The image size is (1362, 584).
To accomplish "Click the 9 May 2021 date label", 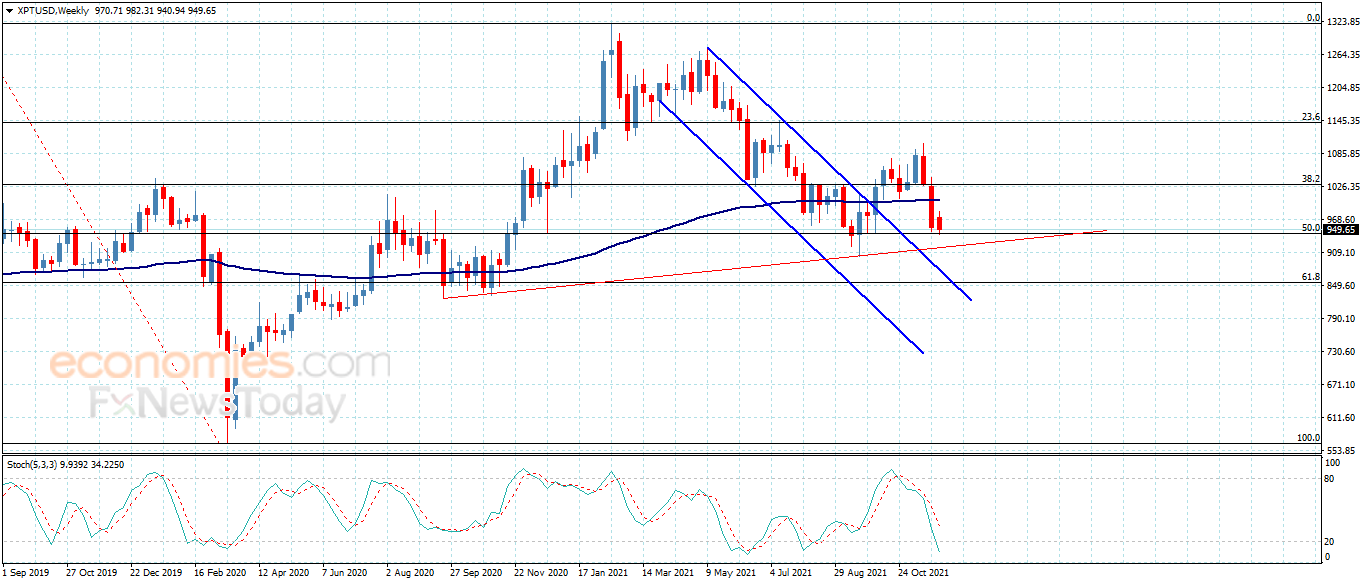I will [730, 573].
